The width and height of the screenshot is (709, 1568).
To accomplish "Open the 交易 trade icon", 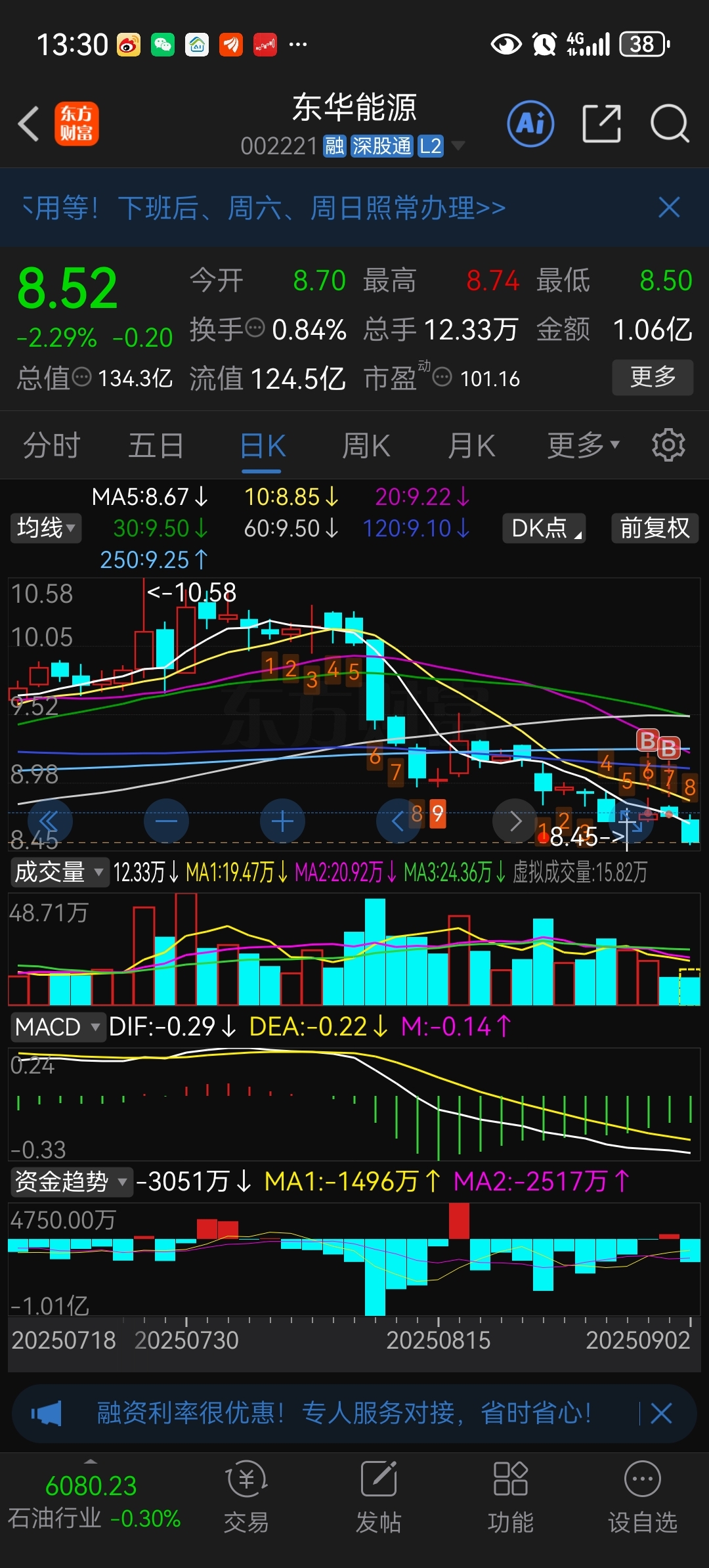I will pos(246,1497).
